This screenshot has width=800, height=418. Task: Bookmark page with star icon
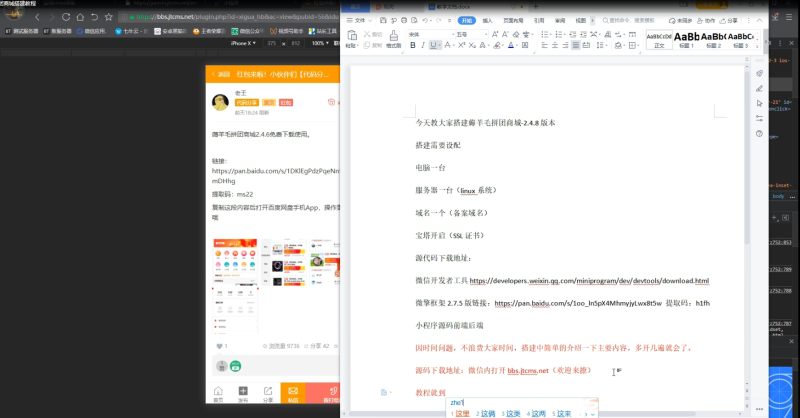coord(109,17)
